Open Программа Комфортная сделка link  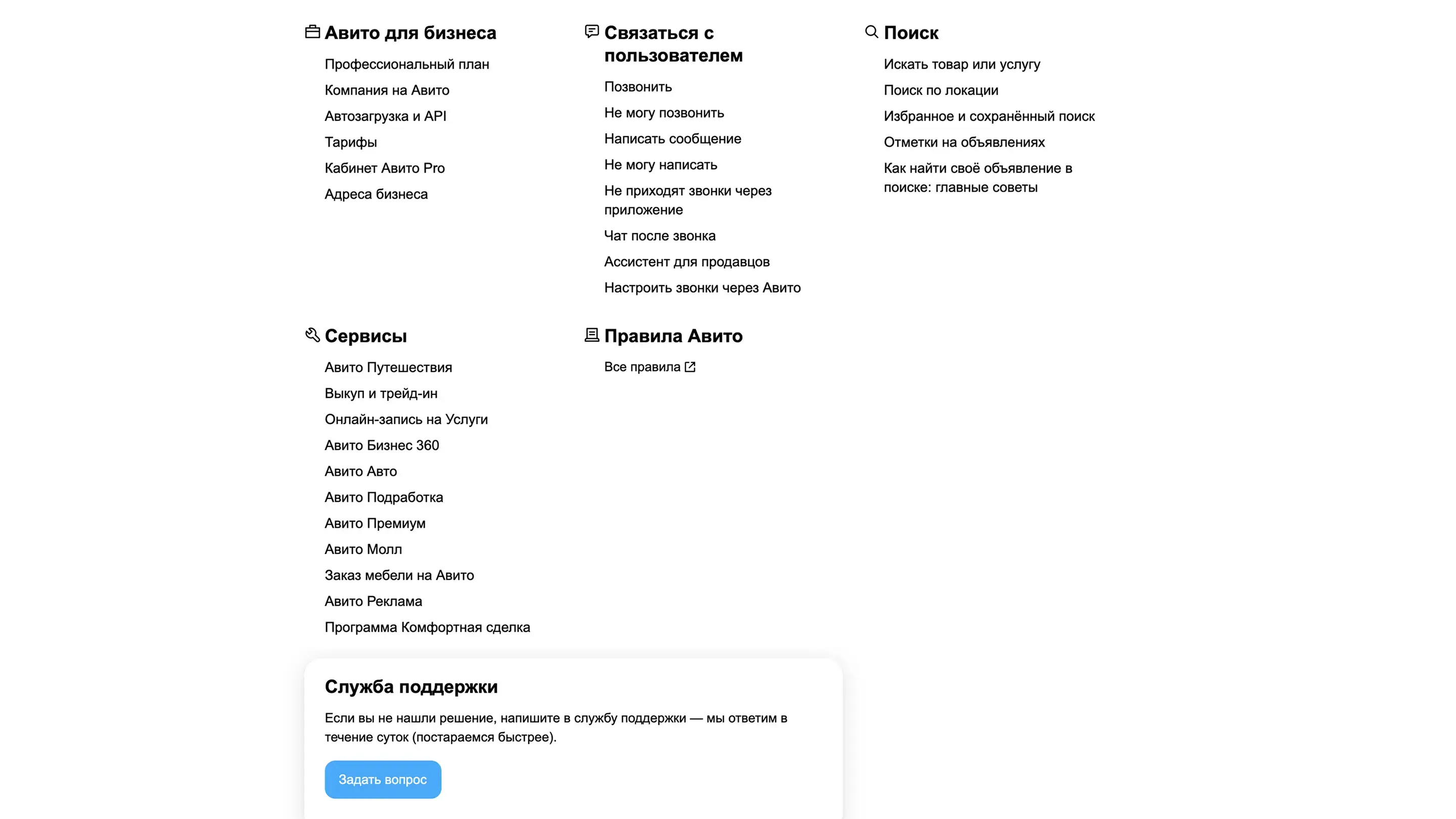pyautogui.click(x=427, y=628)
